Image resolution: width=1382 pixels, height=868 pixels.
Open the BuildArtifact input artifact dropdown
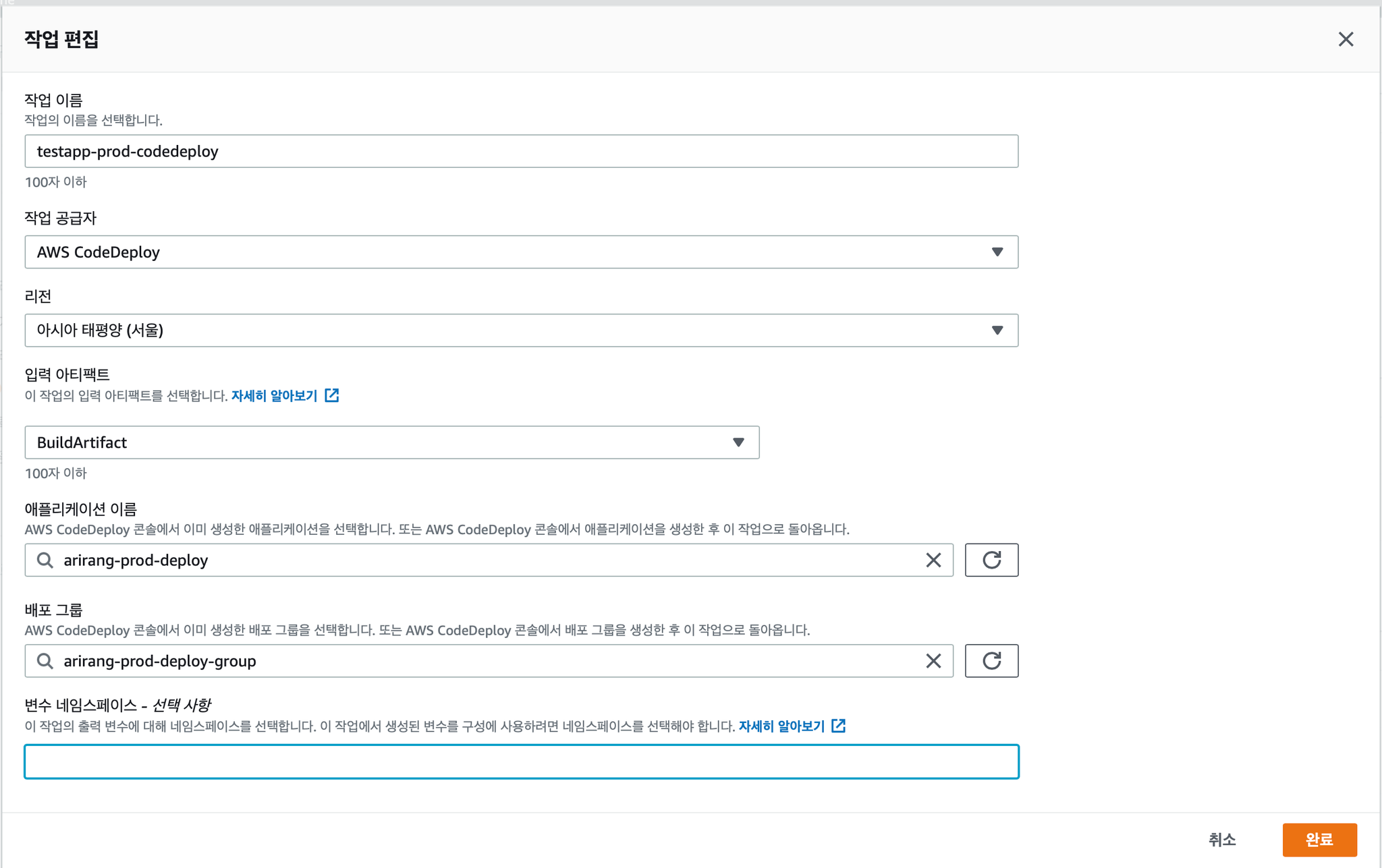[392, 442]
